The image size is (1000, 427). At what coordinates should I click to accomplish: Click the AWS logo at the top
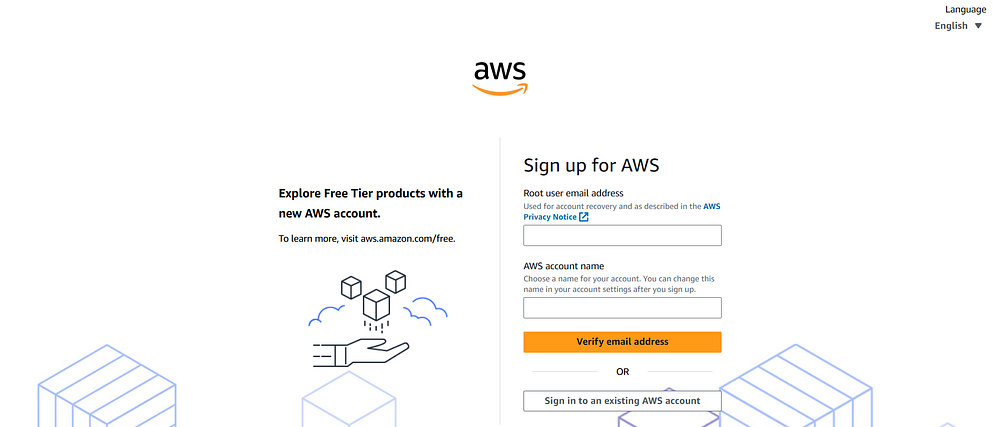tap(500, 77)
